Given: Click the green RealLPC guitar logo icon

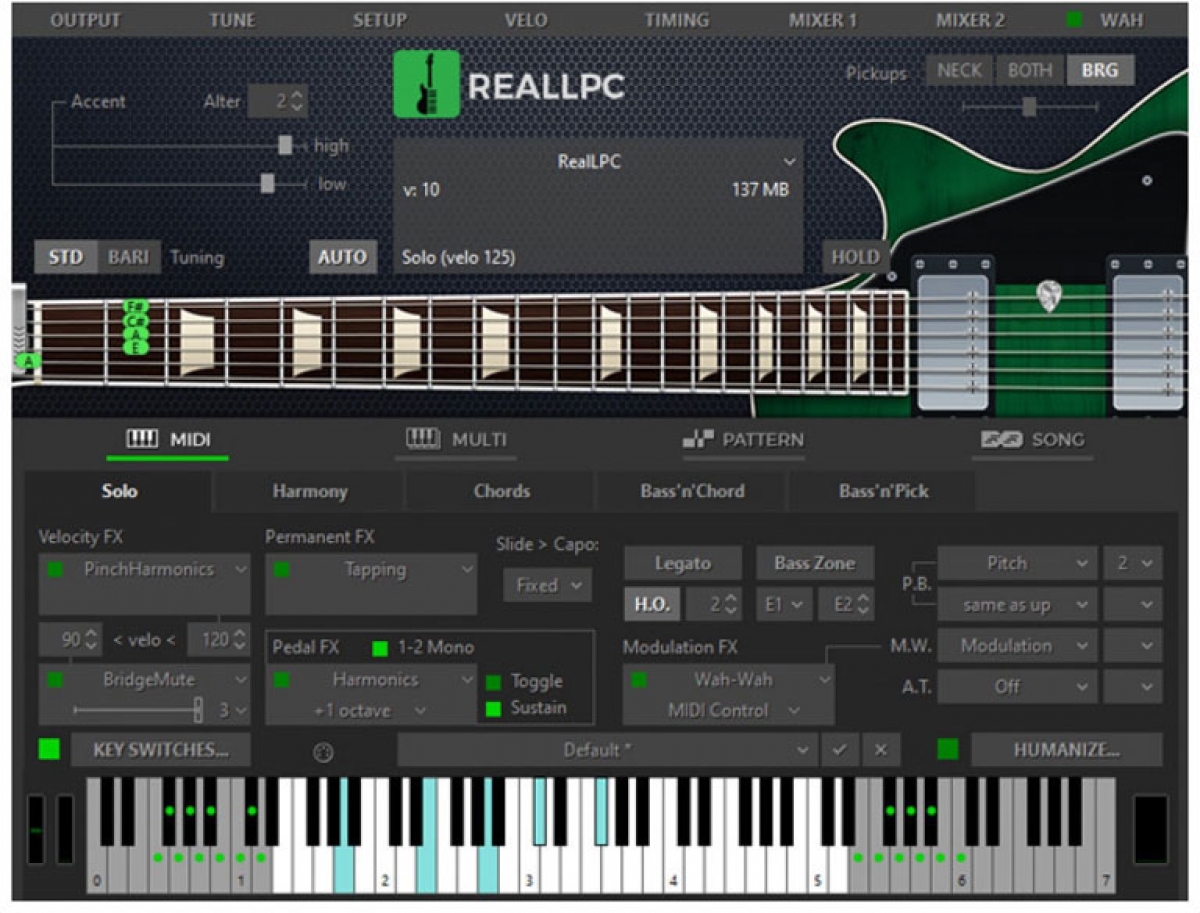Looking at the screenshot, I should (x=427, y=84).
